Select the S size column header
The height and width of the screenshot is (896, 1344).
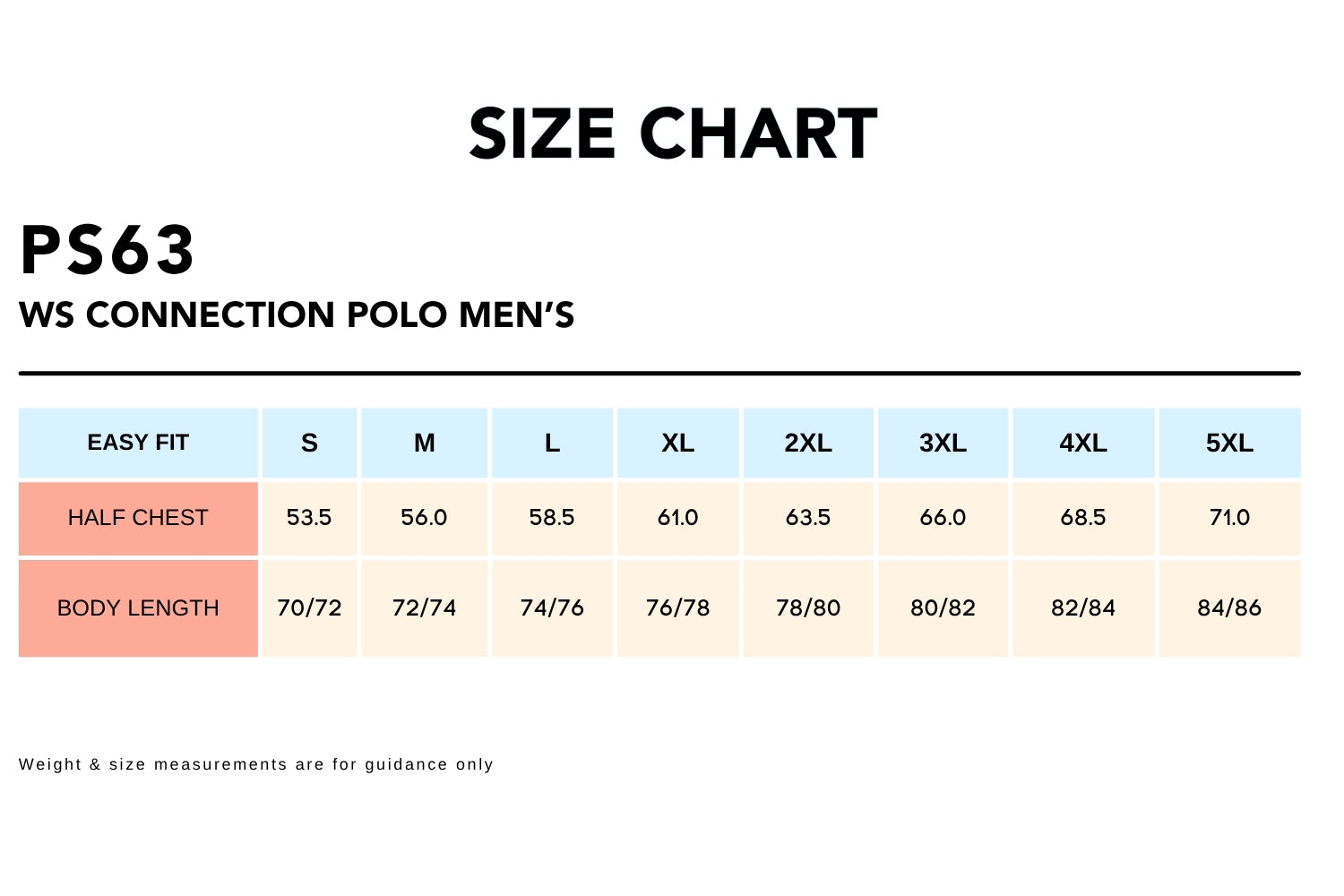309,443
